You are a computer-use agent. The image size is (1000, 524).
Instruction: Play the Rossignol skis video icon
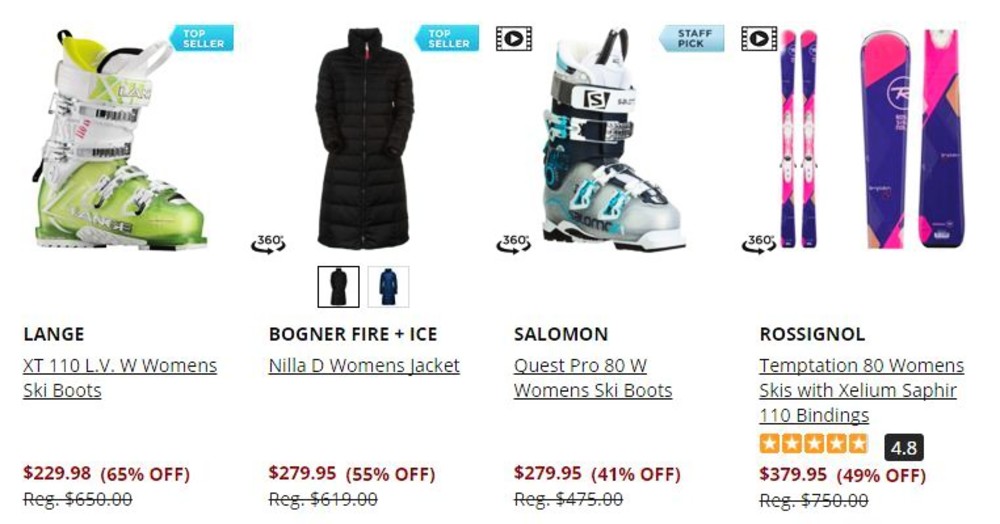(x=759, y=39)
